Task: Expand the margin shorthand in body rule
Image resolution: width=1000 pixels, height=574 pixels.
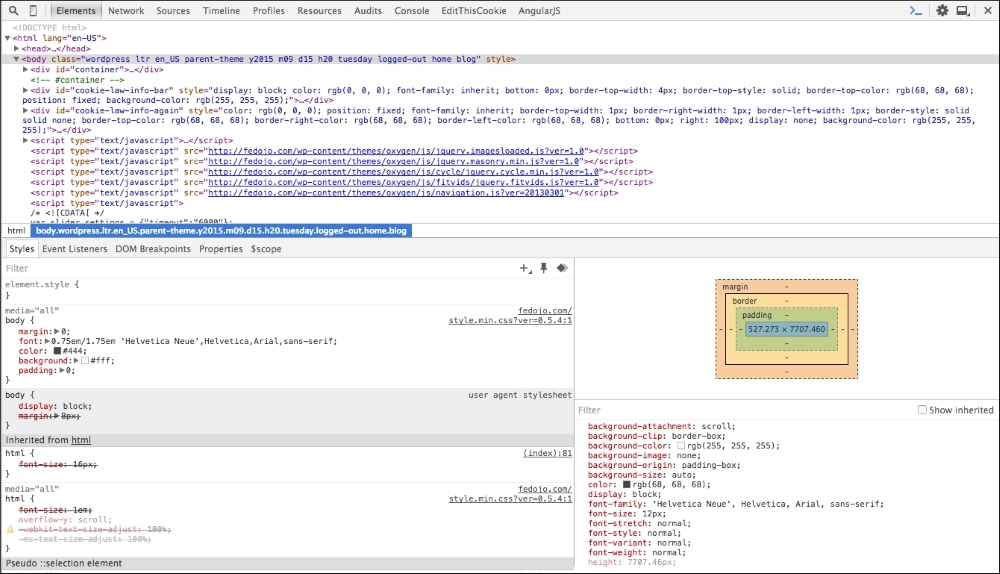Action: pyautogui.click(x=57, y=332)
